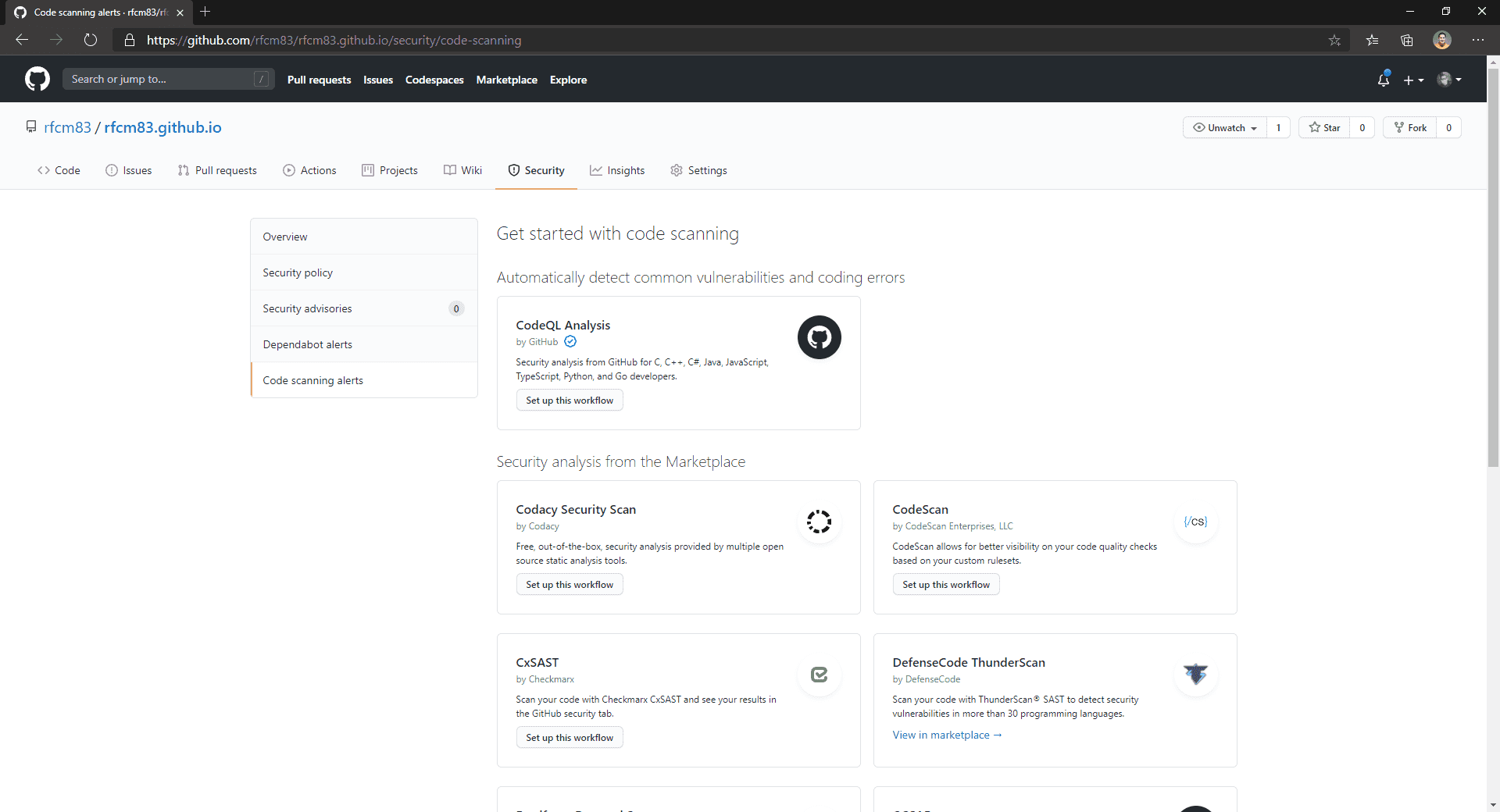Open Codespaces from header
This screenshot has width=1500, height=812.
(x=434, y=80)
